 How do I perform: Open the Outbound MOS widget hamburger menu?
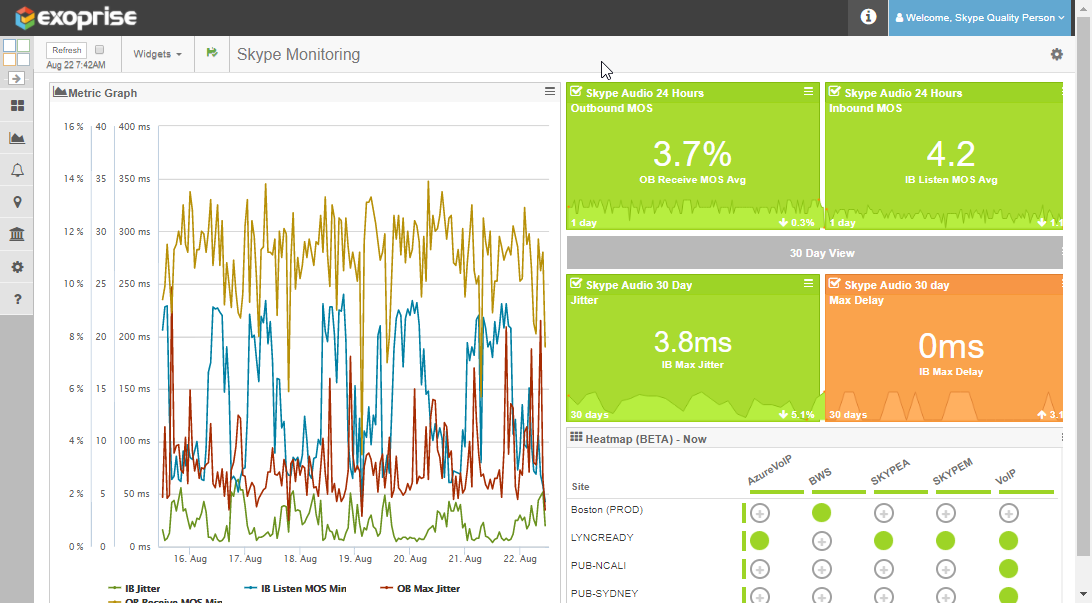[x=809, y=91]
